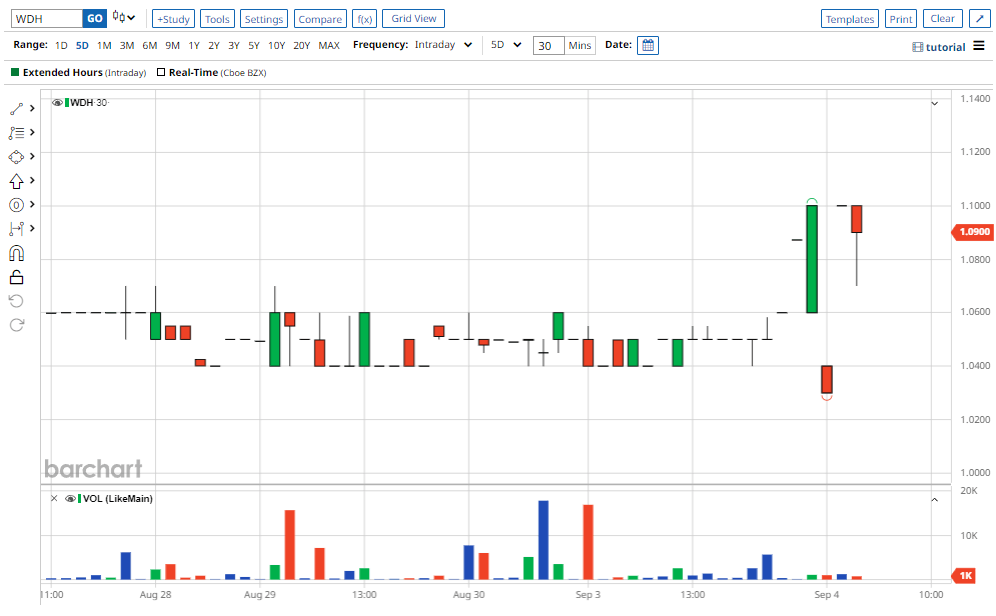Viewport: 996px width, 616px height.
Task: Select the 3Y range
Action: [x=234, y=46]
